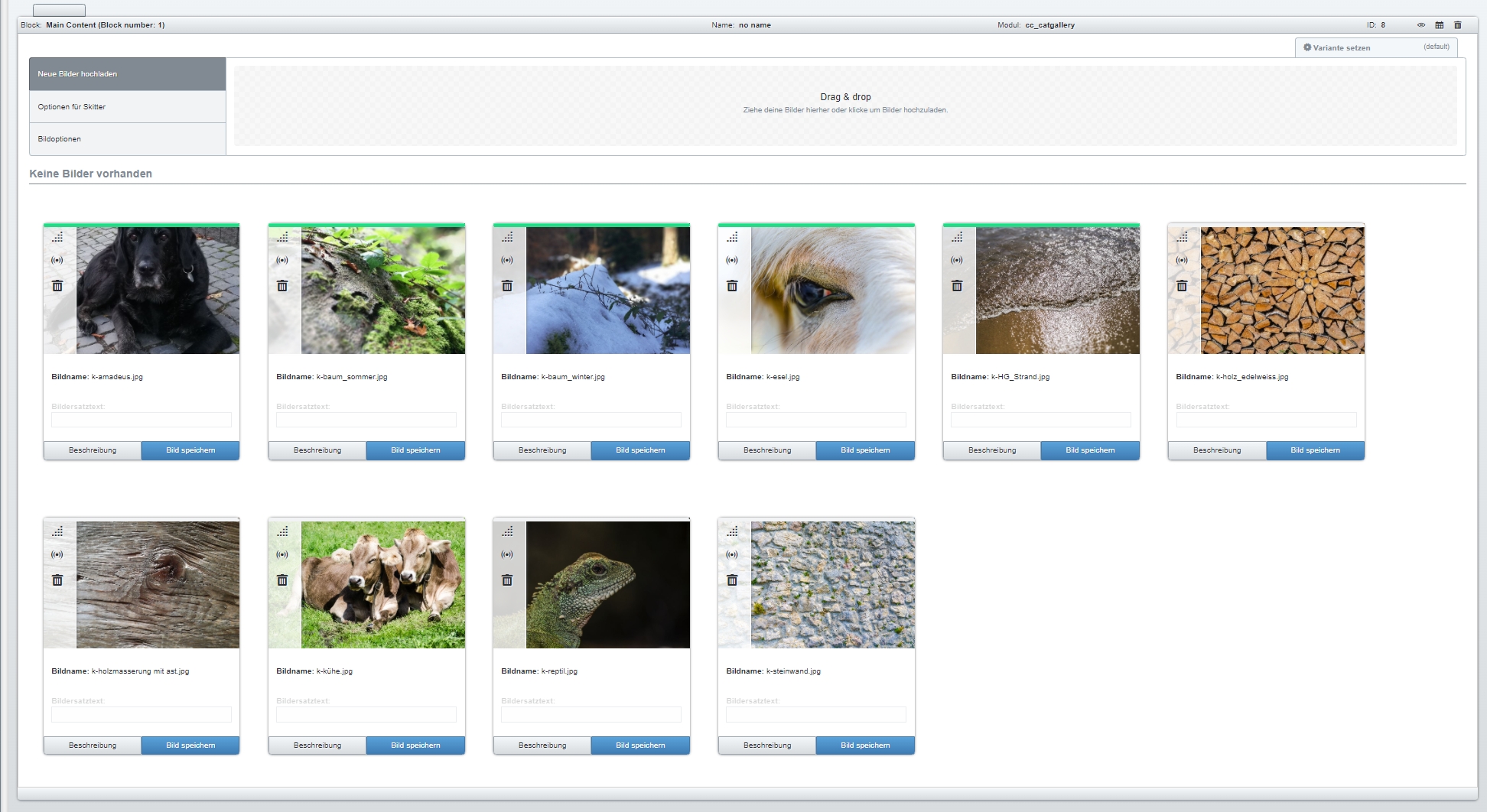Image resolution: width=1487 pixels, height=812 pixels.
Task: Click Bildersatztext field for k-amadeus.jpg
Action: (142, 420)
